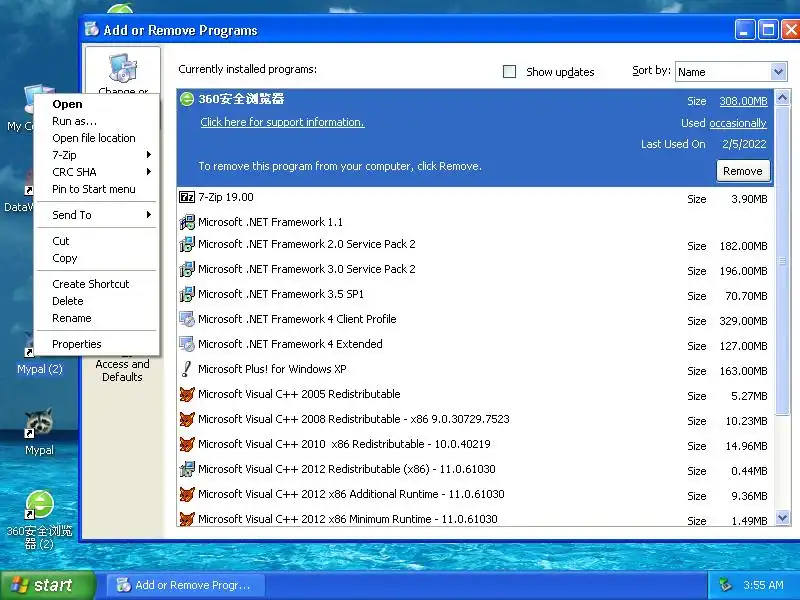Click the Remove button

point(742,171)
